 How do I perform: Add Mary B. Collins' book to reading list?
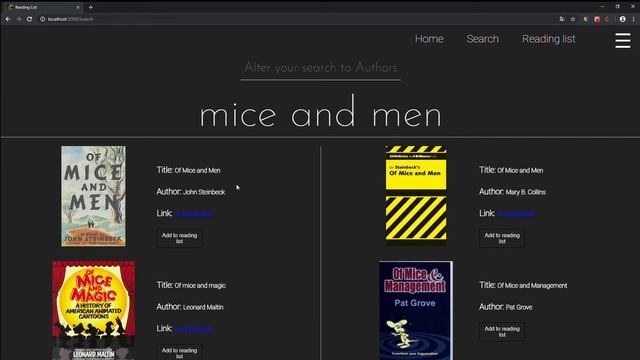point(502,238)
